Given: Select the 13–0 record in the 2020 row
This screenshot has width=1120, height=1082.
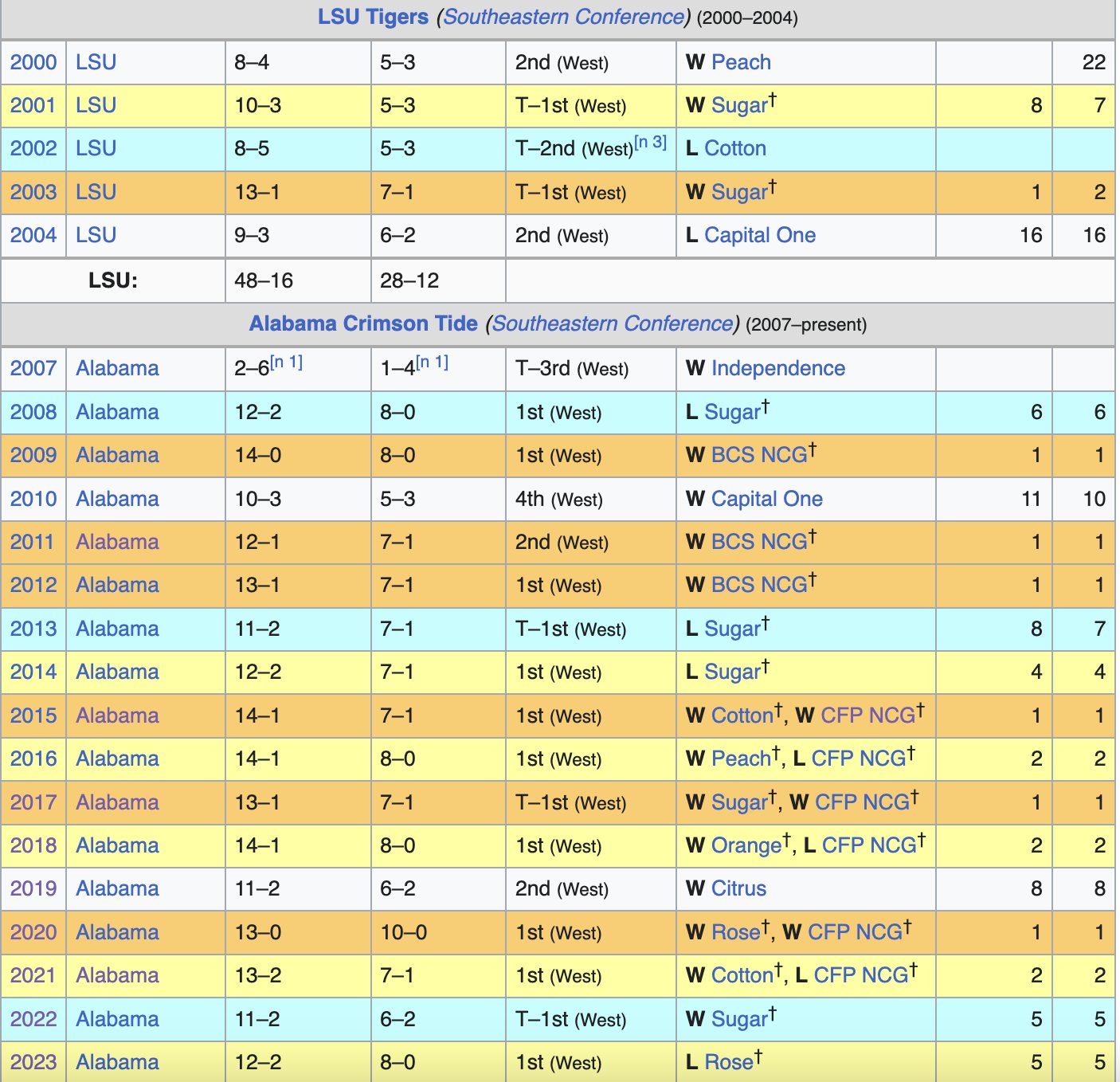Looking at the screenshot, I should coord(258,932).
